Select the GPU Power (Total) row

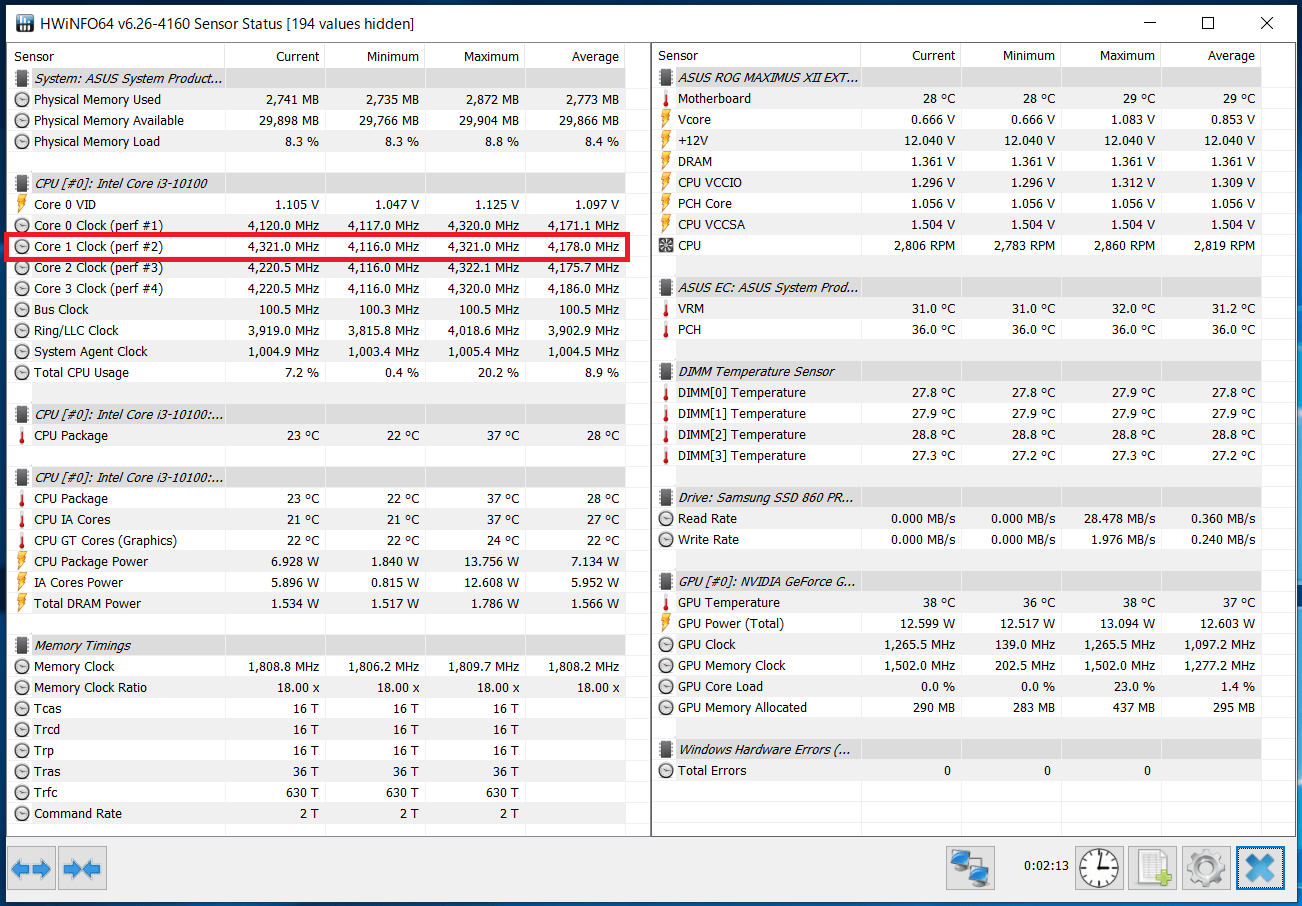pos(957,623)
